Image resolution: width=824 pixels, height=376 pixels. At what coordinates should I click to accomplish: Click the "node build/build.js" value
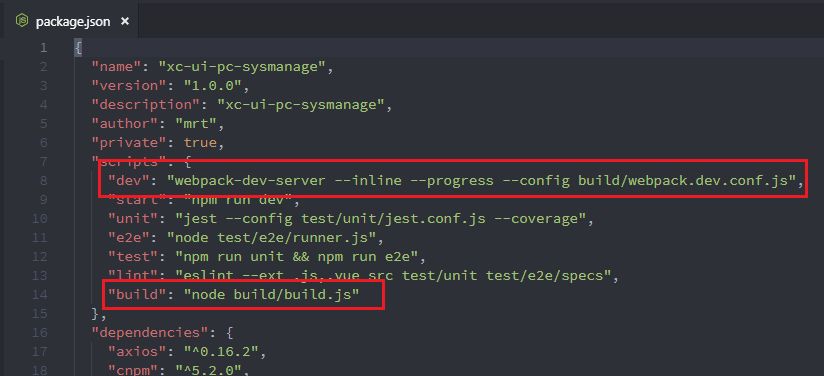[x=271, y=294]
